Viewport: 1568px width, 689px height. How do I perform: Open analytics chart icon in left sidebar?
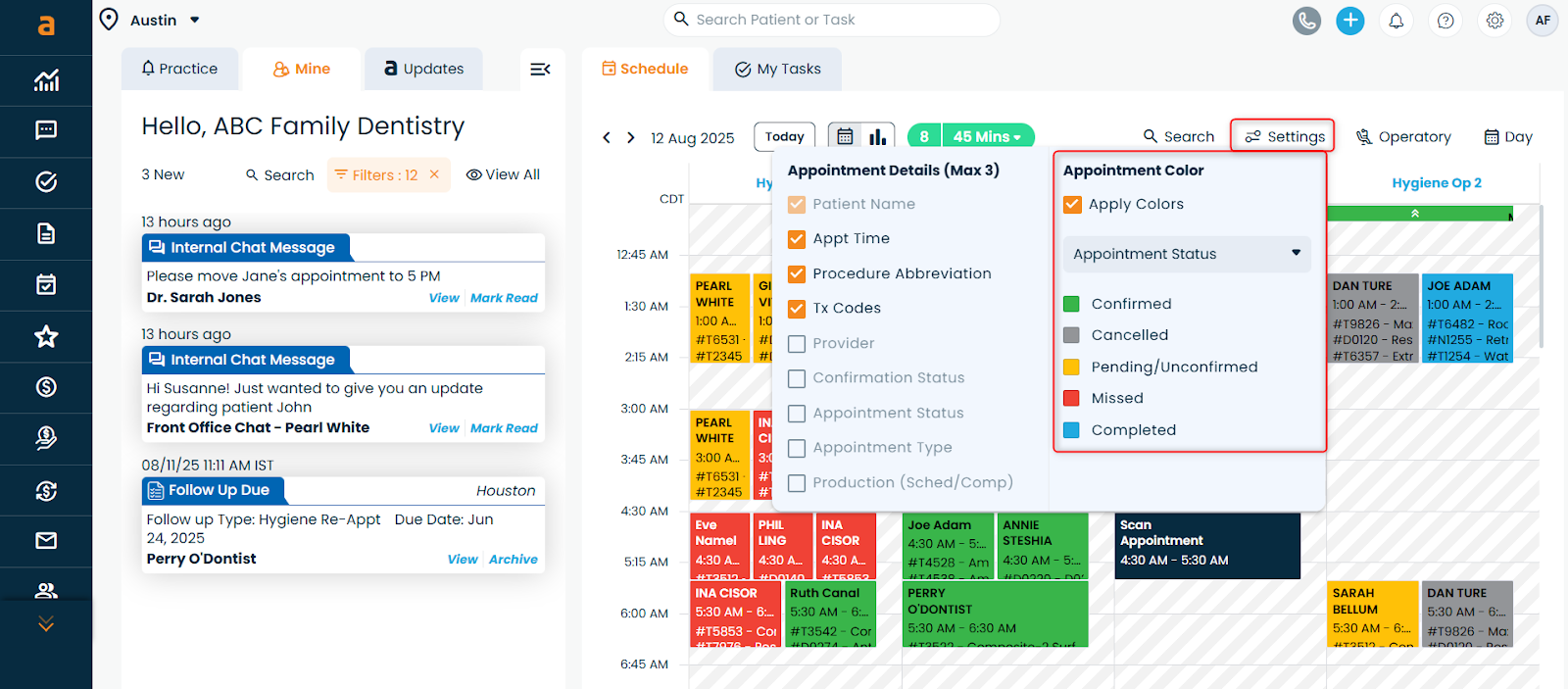tap(46, 80)
